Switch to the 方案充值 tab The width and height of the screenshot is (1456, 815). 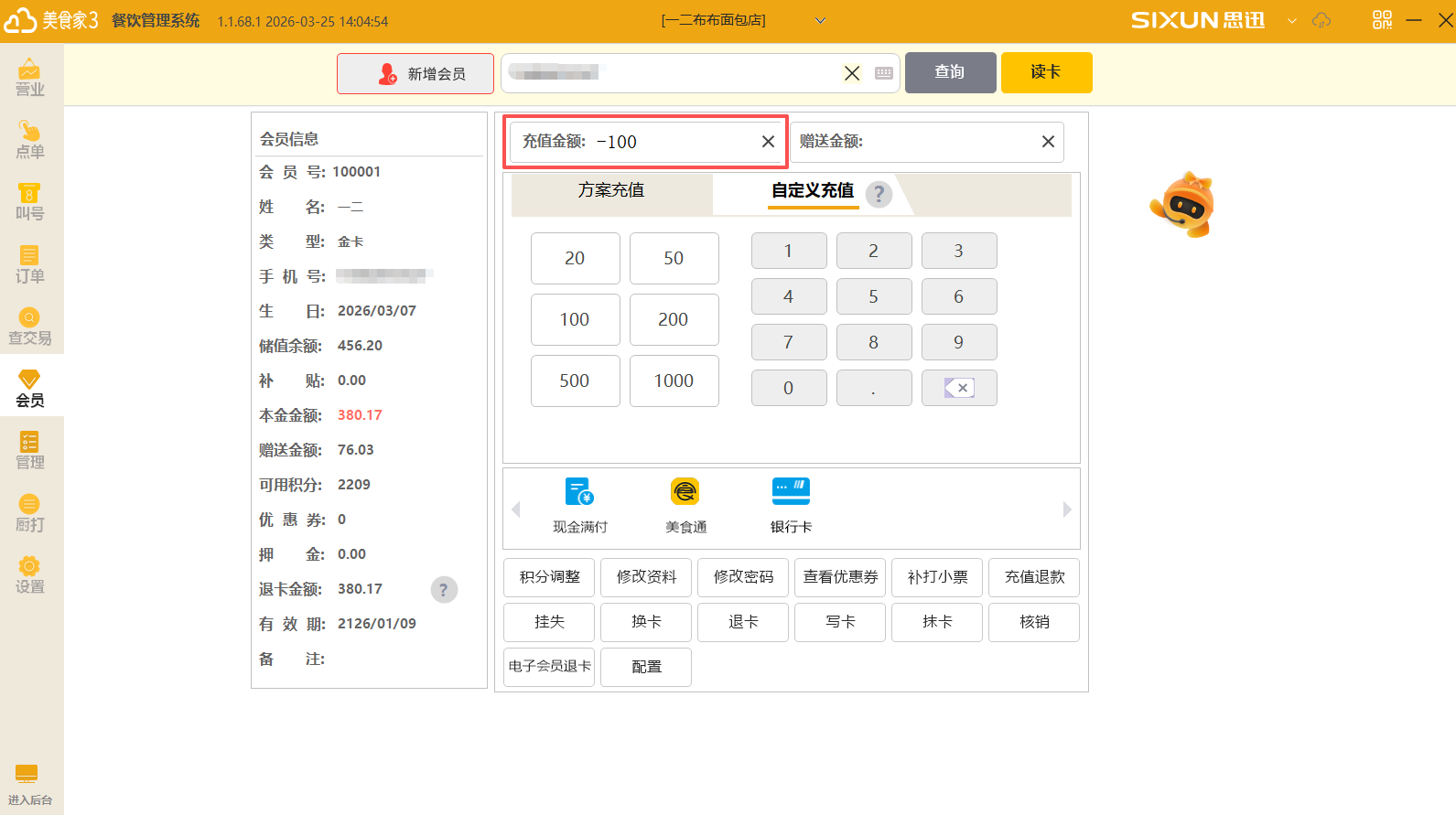click(610, 190)
